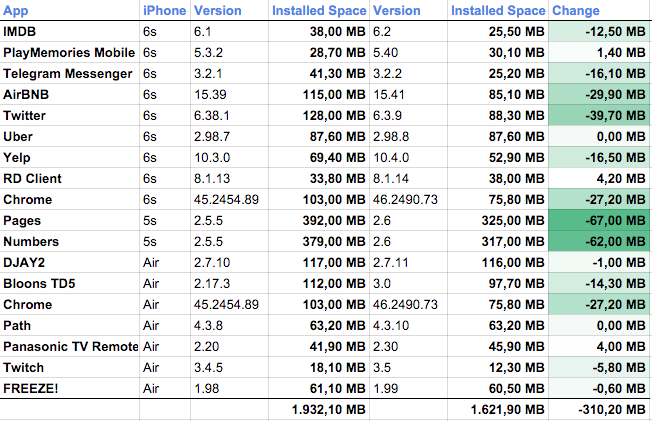
Task: Select the Uber version 2.98.7 cell
Action: coord(230,136)
